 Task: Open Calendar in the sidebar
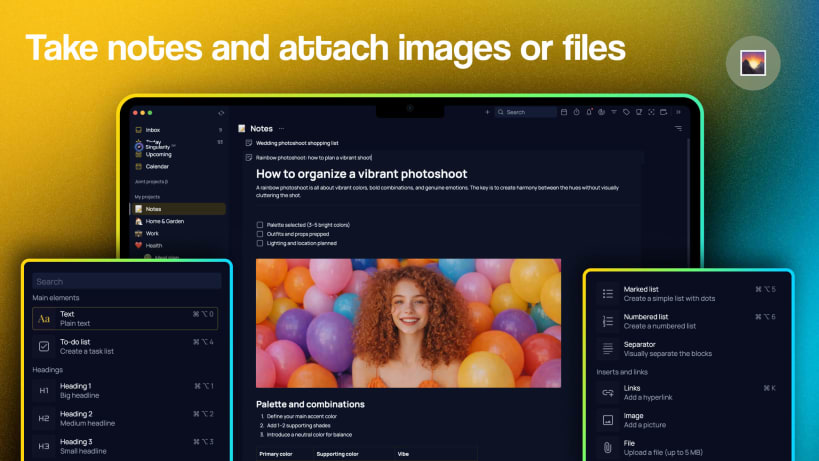[x=178, y=167]
